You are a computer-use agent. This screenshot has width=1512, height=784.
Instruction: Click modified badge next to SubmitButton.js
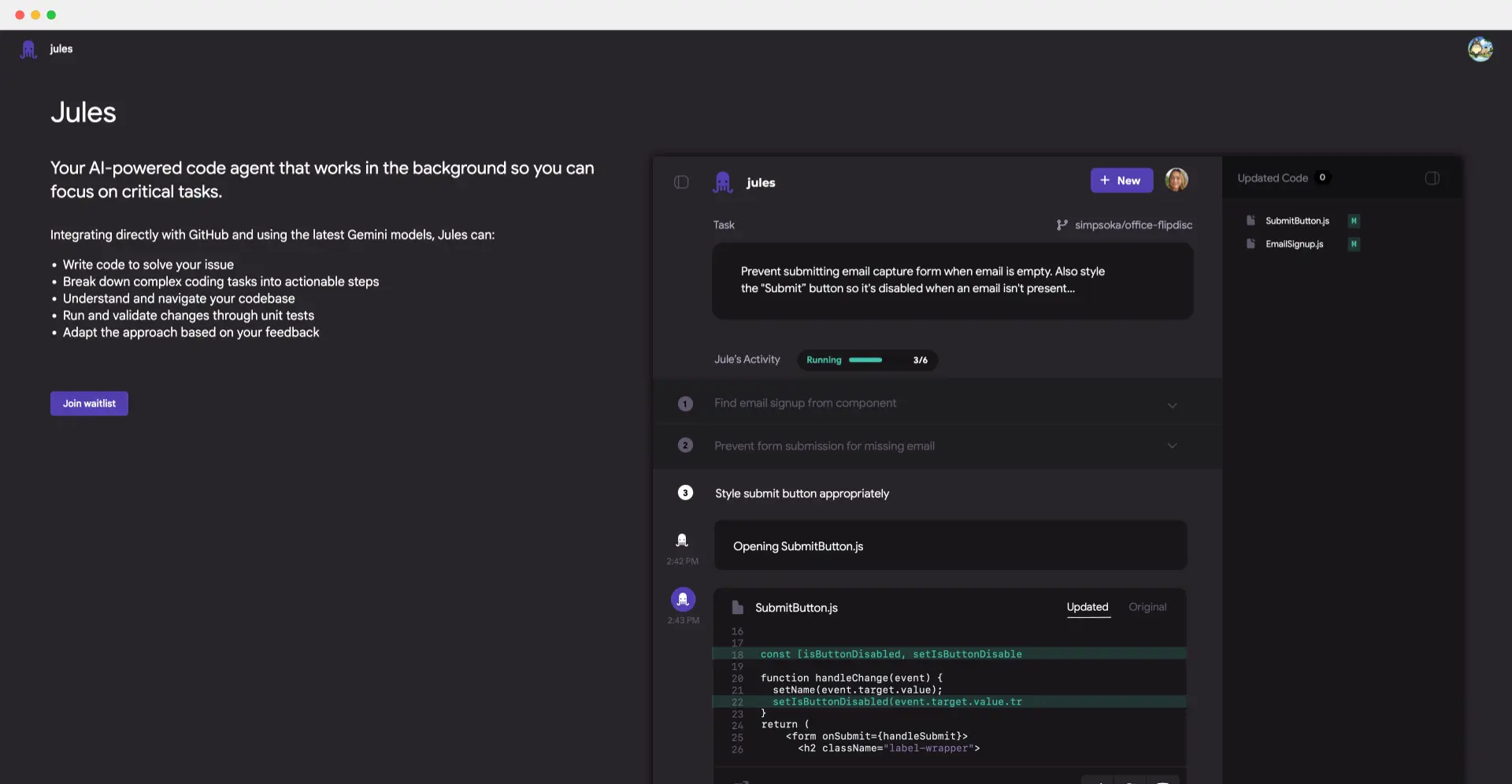tap(1354, 221)
